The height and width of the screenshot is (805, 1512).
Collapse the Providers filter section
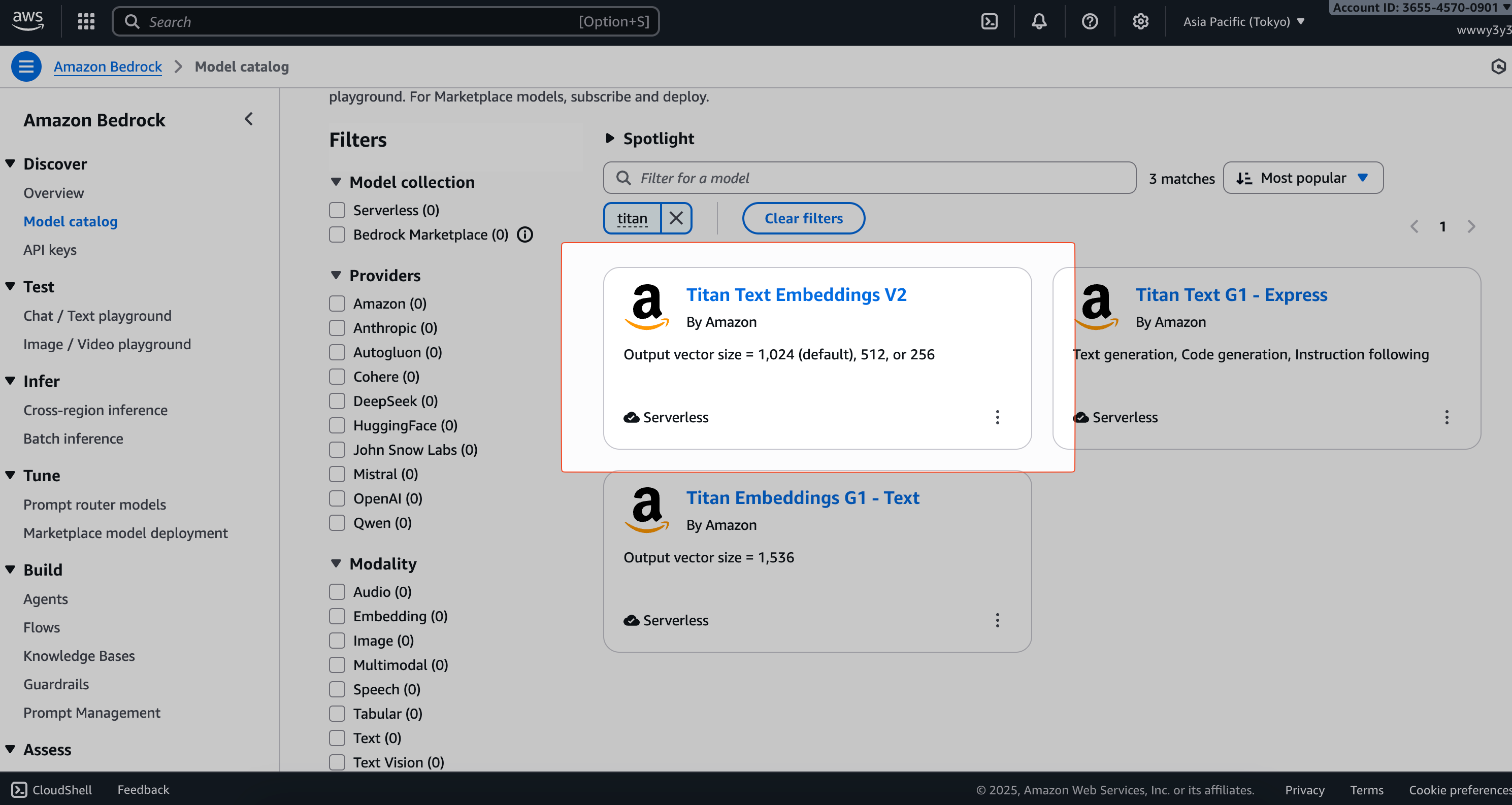pos(336,275)
